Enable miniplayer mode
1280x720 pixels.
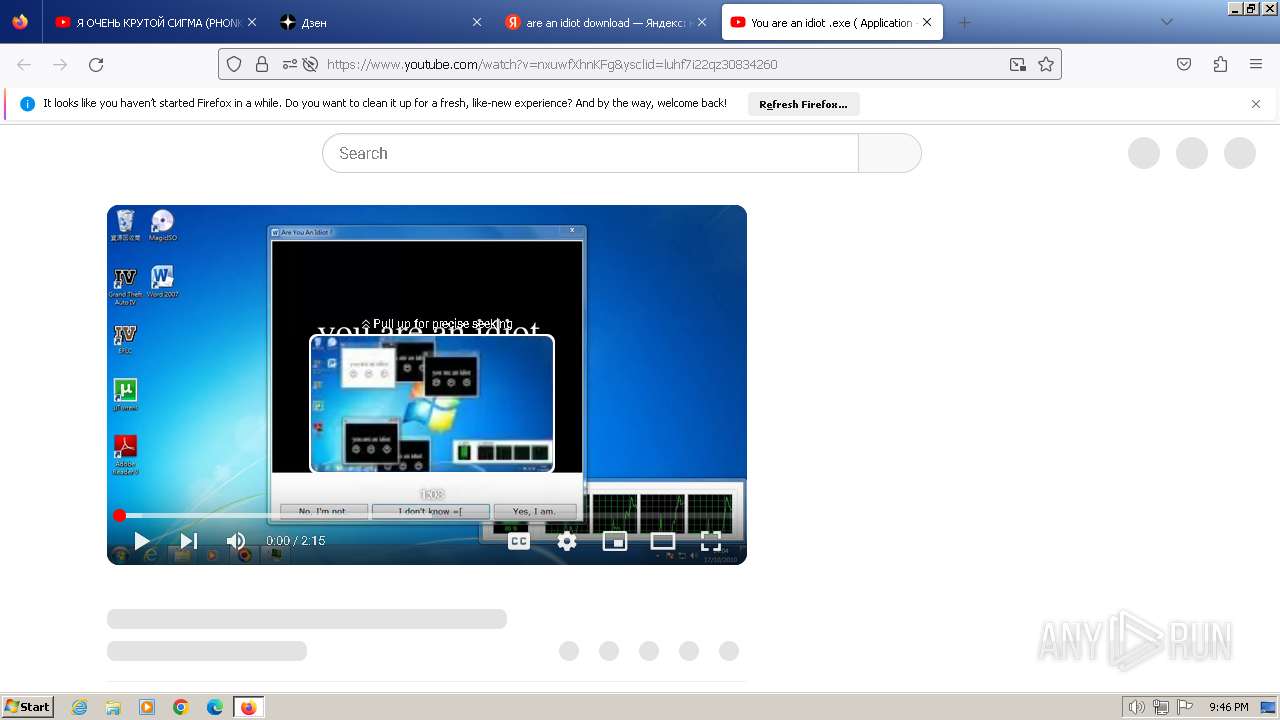point(615,541)
